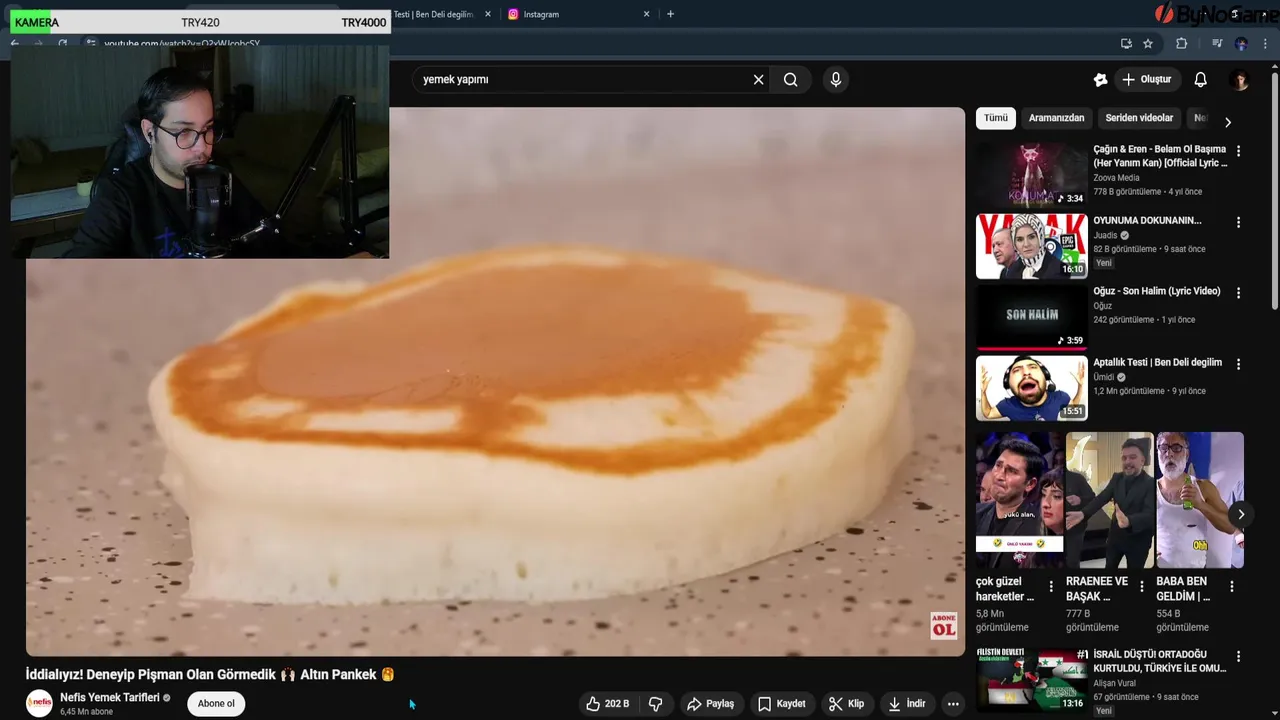This screenshot has width=1280, height=720.
Task: Open more actions ellipsis under video
Action: pos(953,704)
